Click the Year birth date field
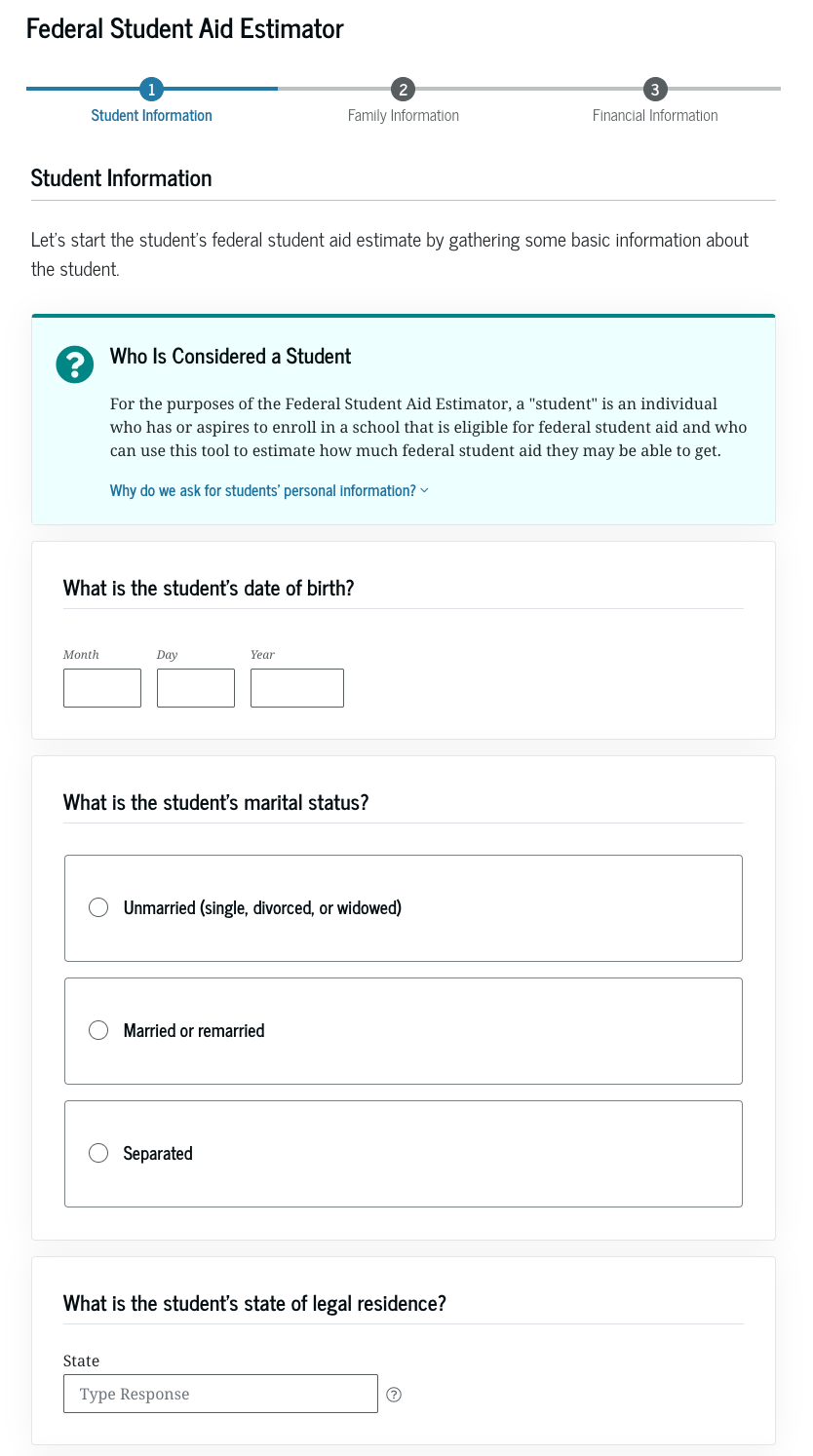 pos(297,688)
